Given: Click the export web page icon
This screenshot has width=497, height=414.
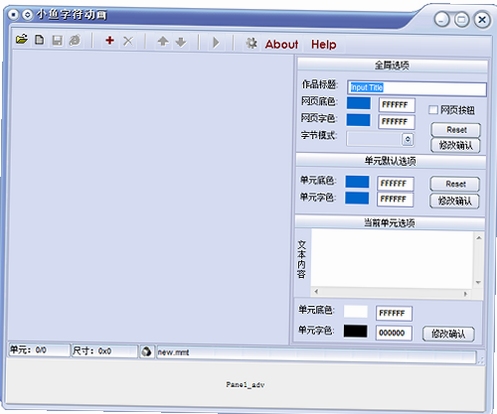Looking at the screenshot, I should click(75, 41).
